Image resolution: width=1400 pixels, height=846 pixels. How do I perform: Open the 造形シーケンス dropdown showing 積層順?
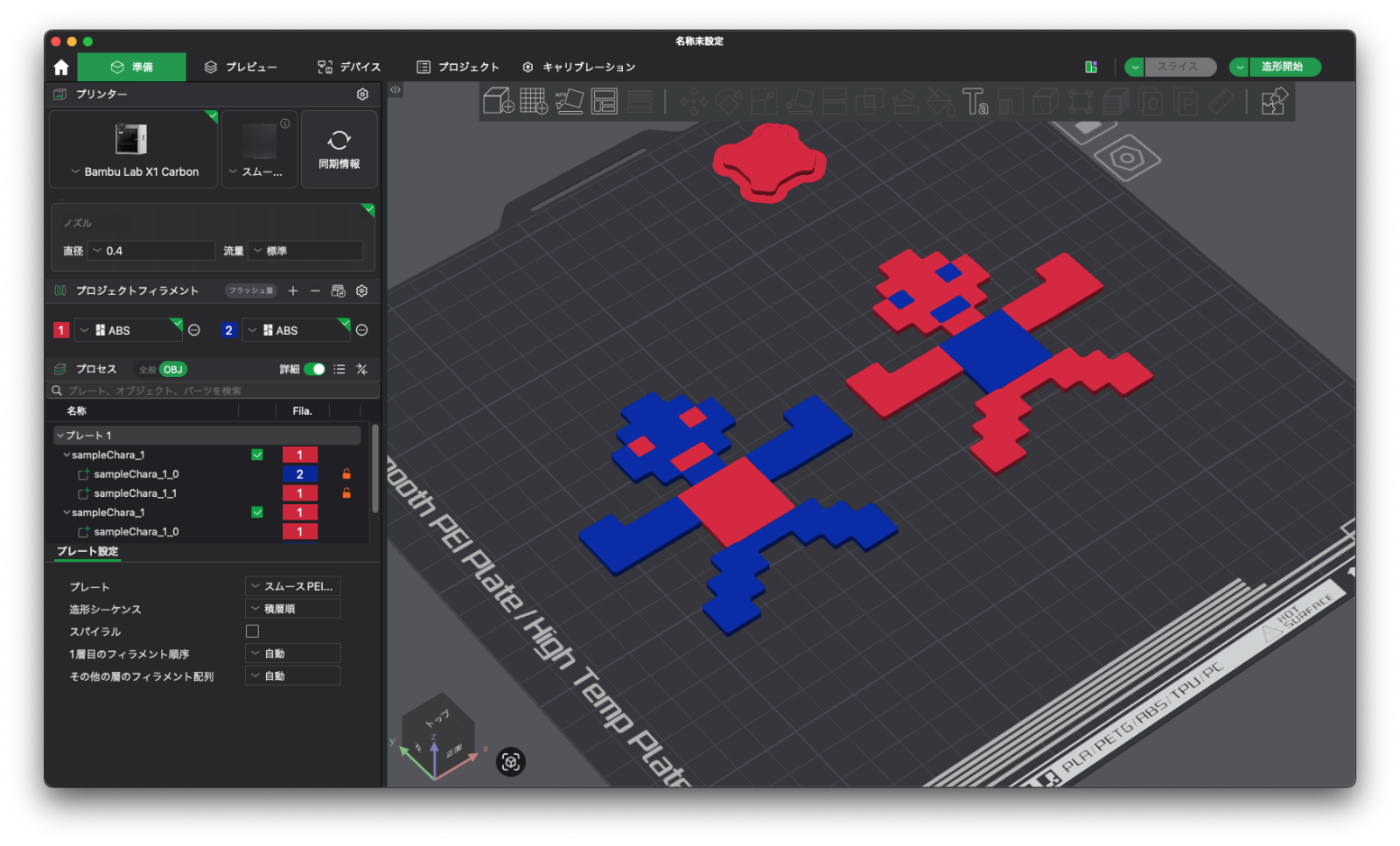coord(292,609)
